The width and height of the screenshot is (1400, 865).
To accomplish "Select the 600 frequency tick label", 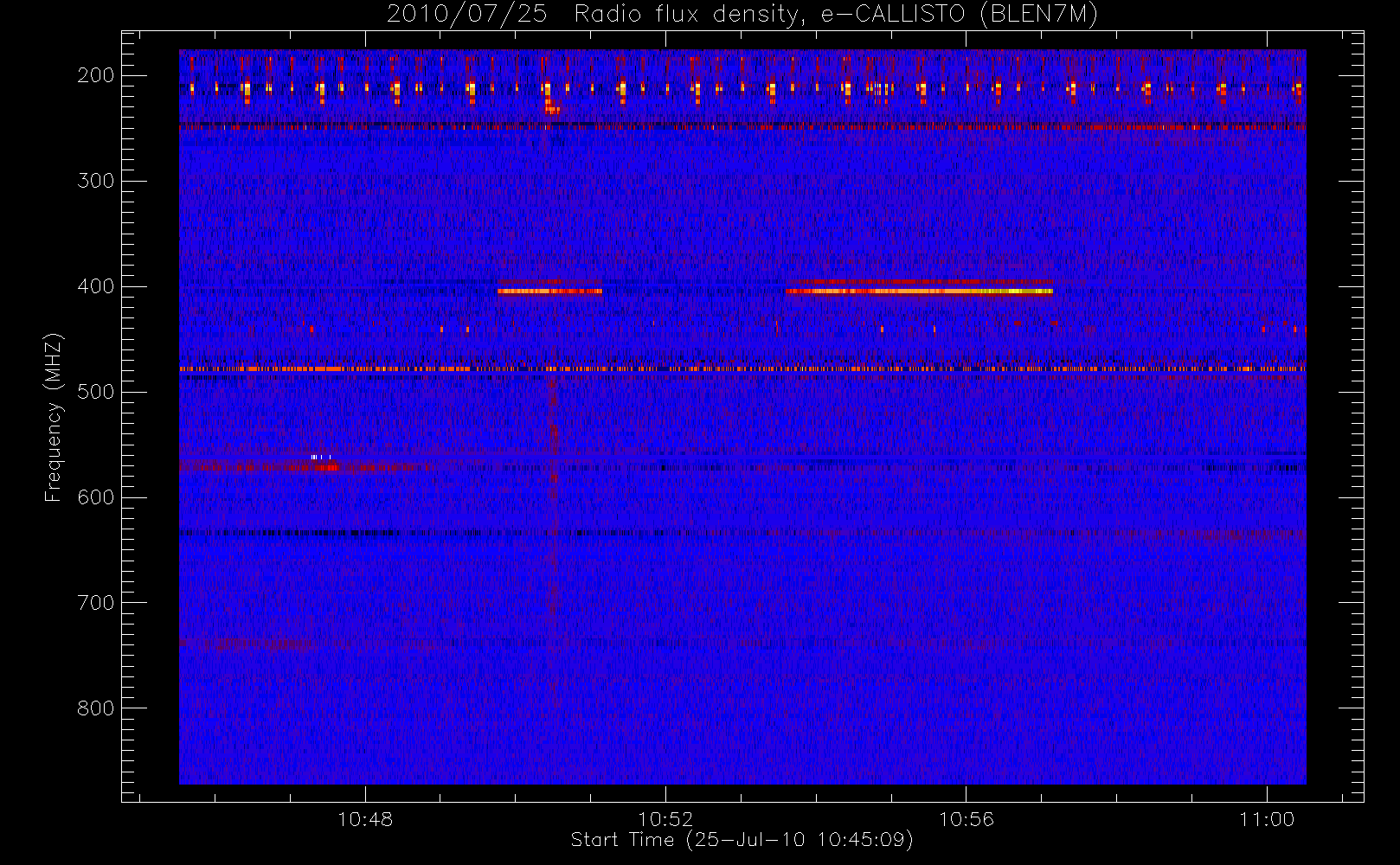I will (96, 497).
